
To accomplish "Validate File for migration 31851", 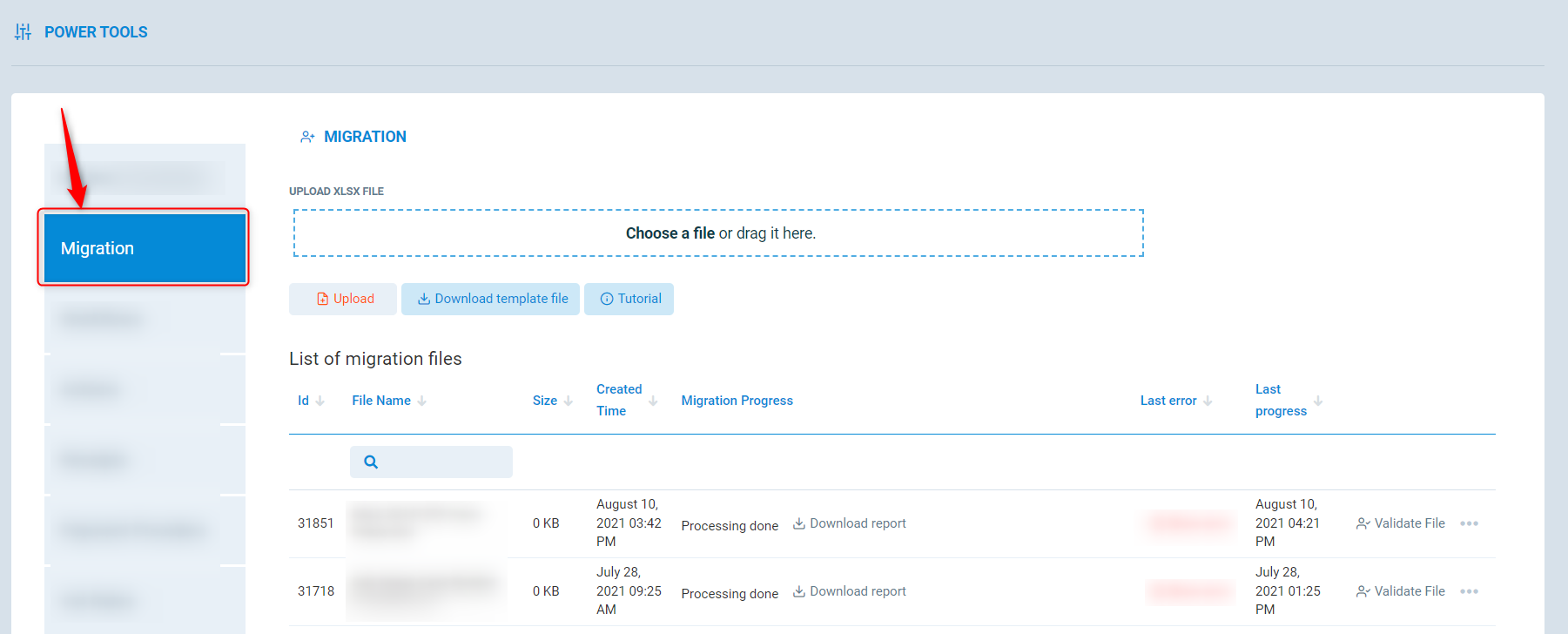I will coord(1400,523).
